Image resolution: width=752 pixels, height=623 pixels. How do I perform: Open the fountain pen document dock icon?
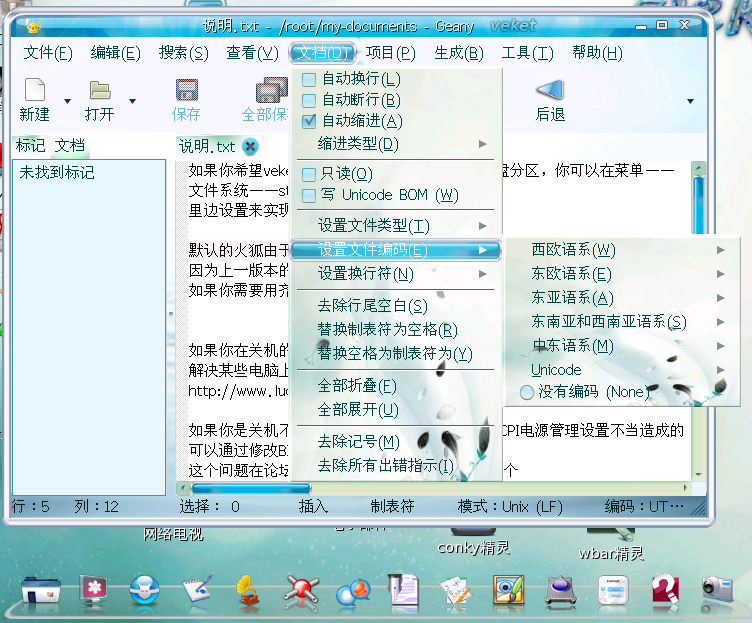coord(403,589)
